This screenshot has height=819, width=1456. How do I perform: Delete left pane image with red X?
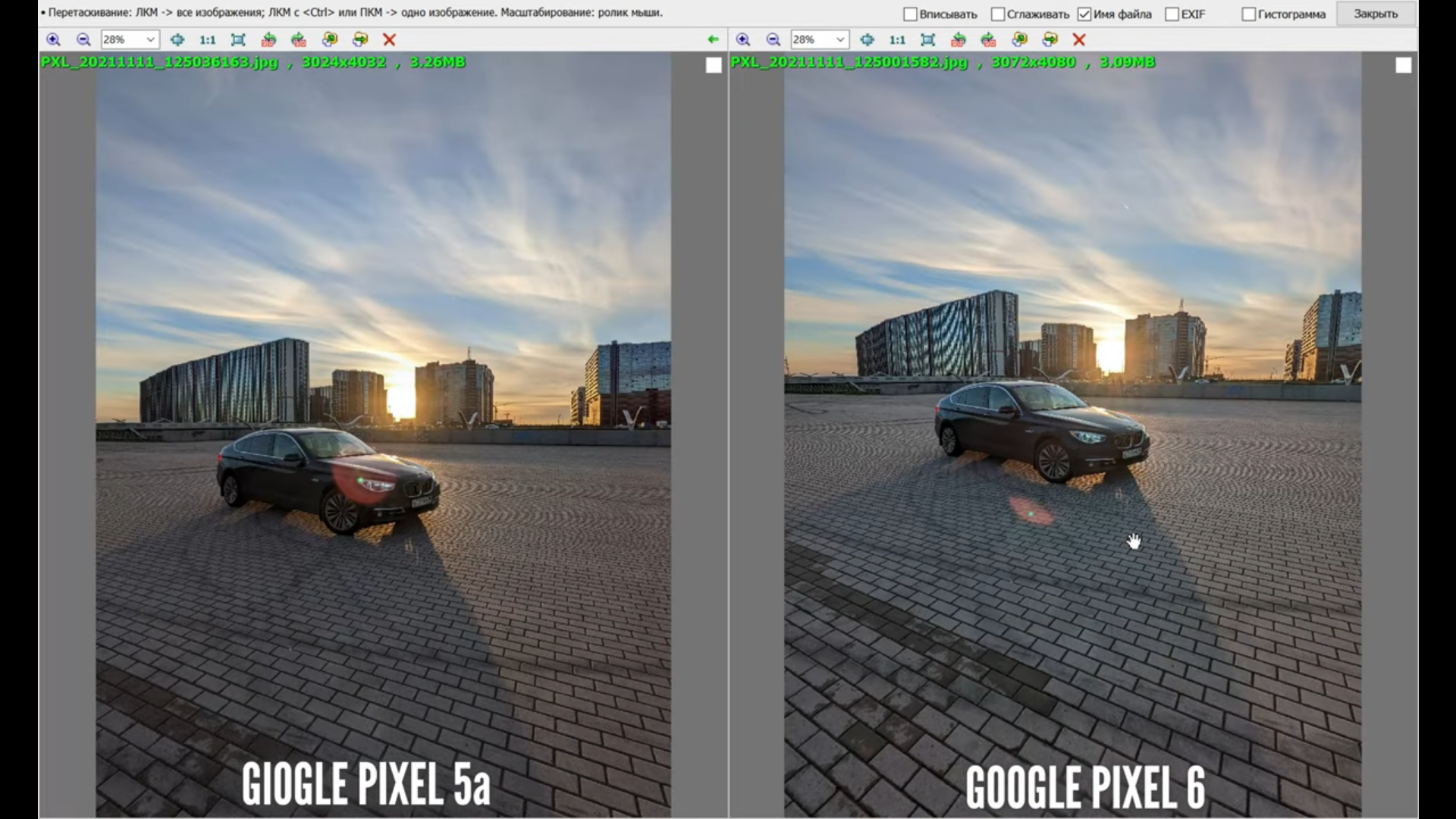(x=389, y=39)
